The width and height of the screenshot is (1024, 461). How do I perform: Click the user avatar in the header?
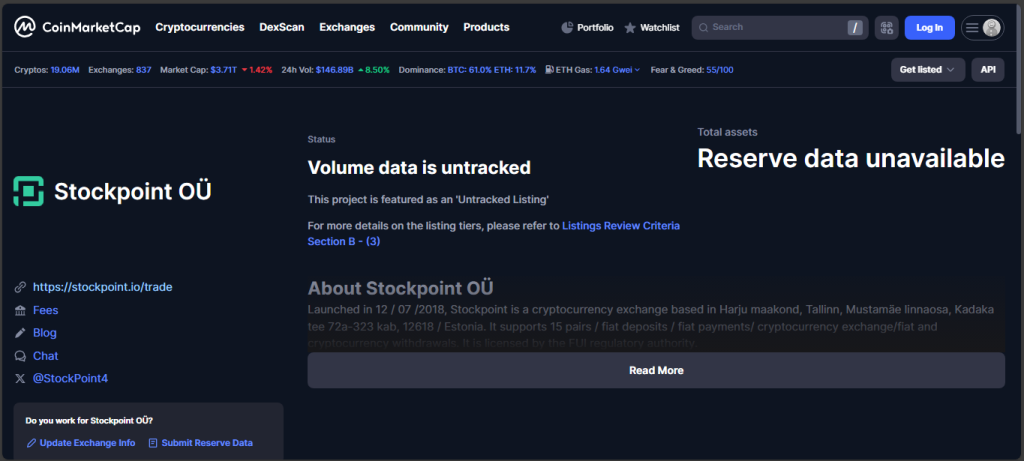pyautogui.click(x=991, y=28)
